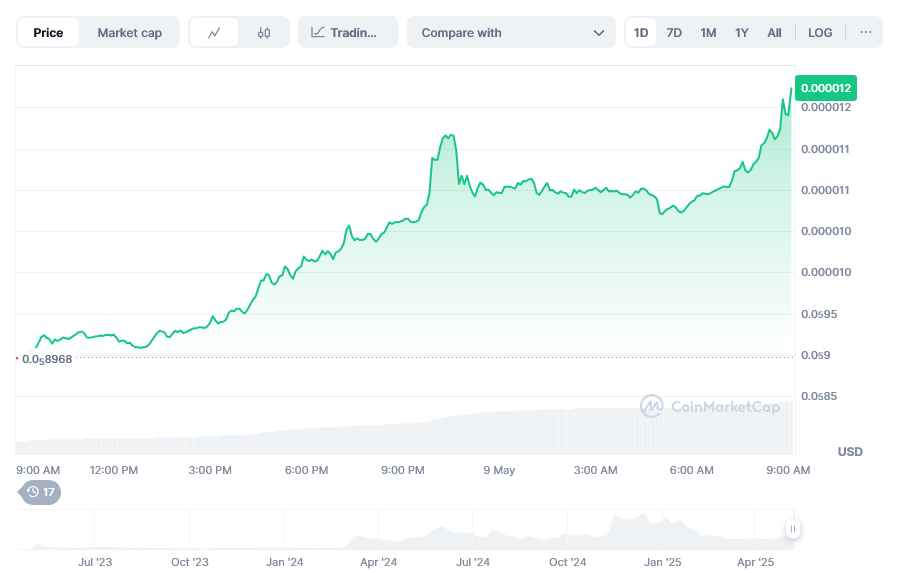Switch to line chart view icon
This screenshot has height=573, width=899.
click(214, 33)
